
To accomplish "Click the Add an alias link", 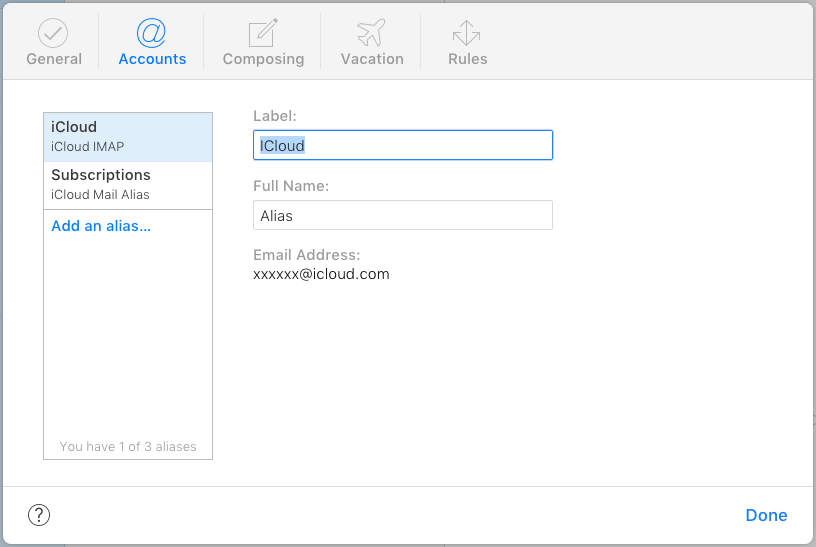I will 101,226.
